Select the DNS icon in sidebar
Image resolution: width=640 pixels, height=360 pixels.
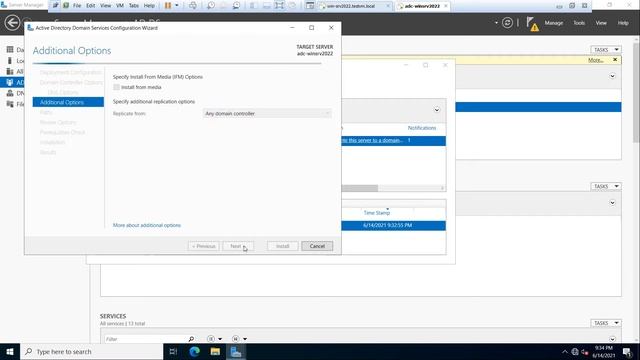[x=10, y=93]
